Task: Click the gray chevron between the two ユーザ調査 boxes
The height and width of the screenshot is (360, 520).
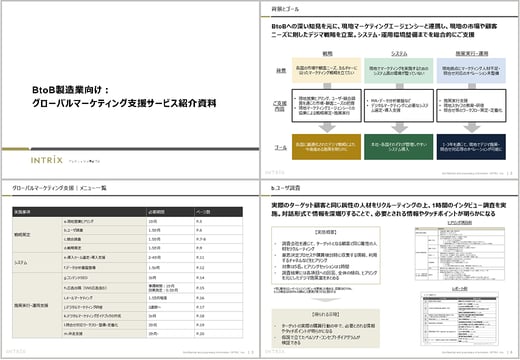Action: click(x=326, y=300)
